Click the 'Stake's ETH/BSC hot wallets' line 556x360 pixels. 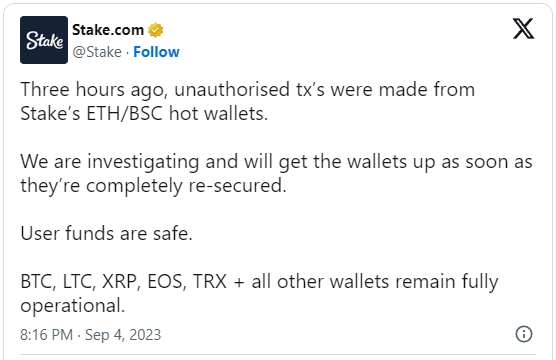coord(144,113)
